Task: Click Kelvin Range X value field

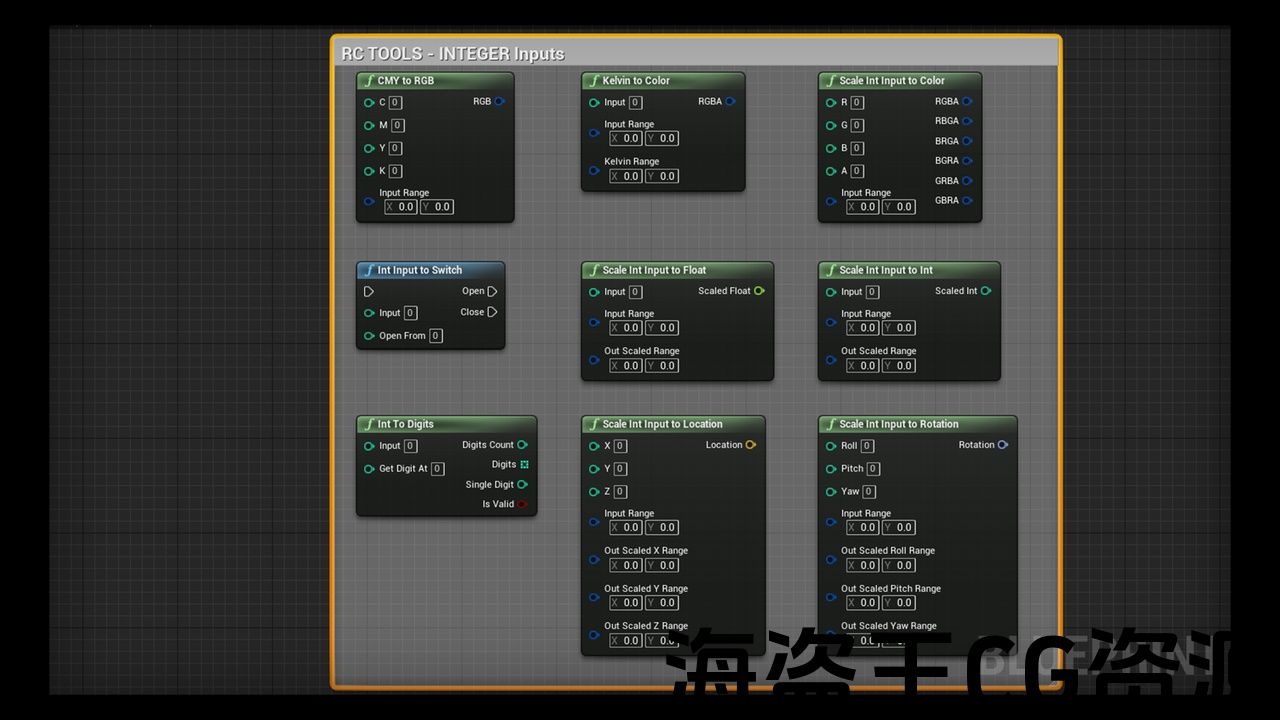Action: coord(626,176)
